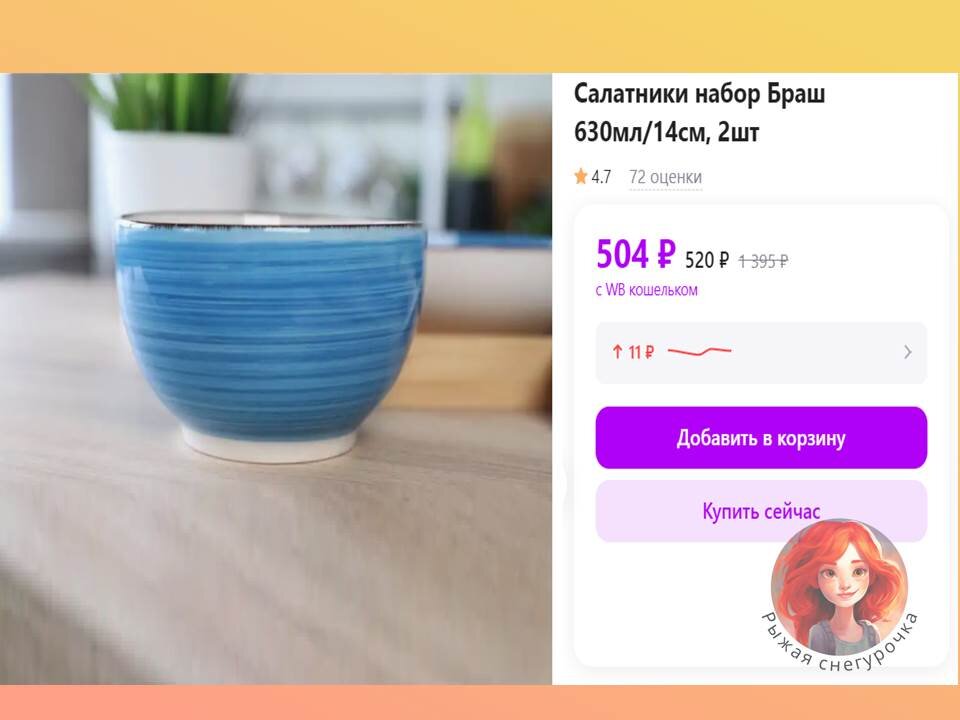Click the crossed-out 1 395 ₽ price
Viewport: 960px width, 720px height.
coord(763,261)
